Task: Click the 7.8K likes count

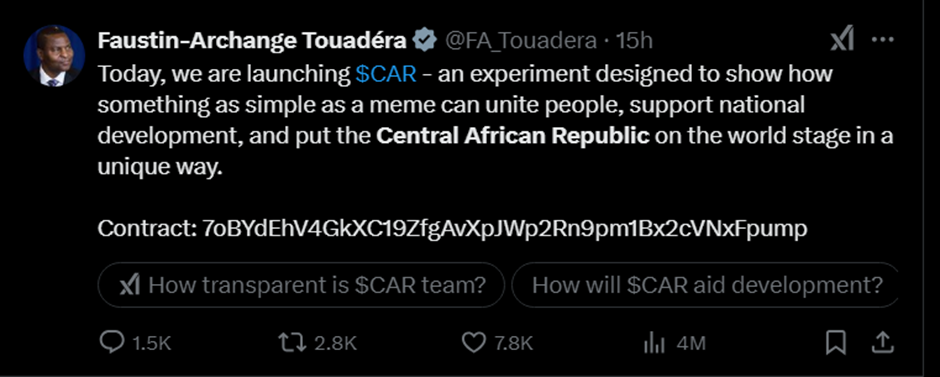Action: tap(513, 343)
